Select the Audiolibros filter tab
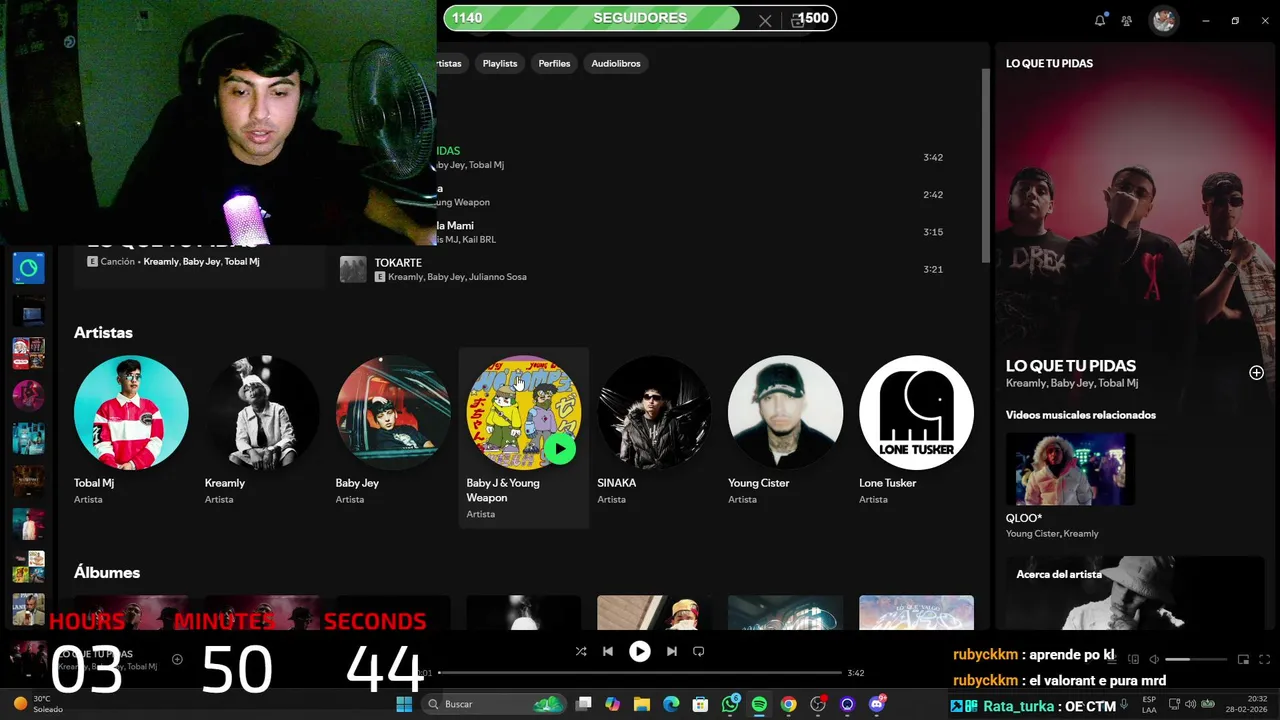 [616, 63]
